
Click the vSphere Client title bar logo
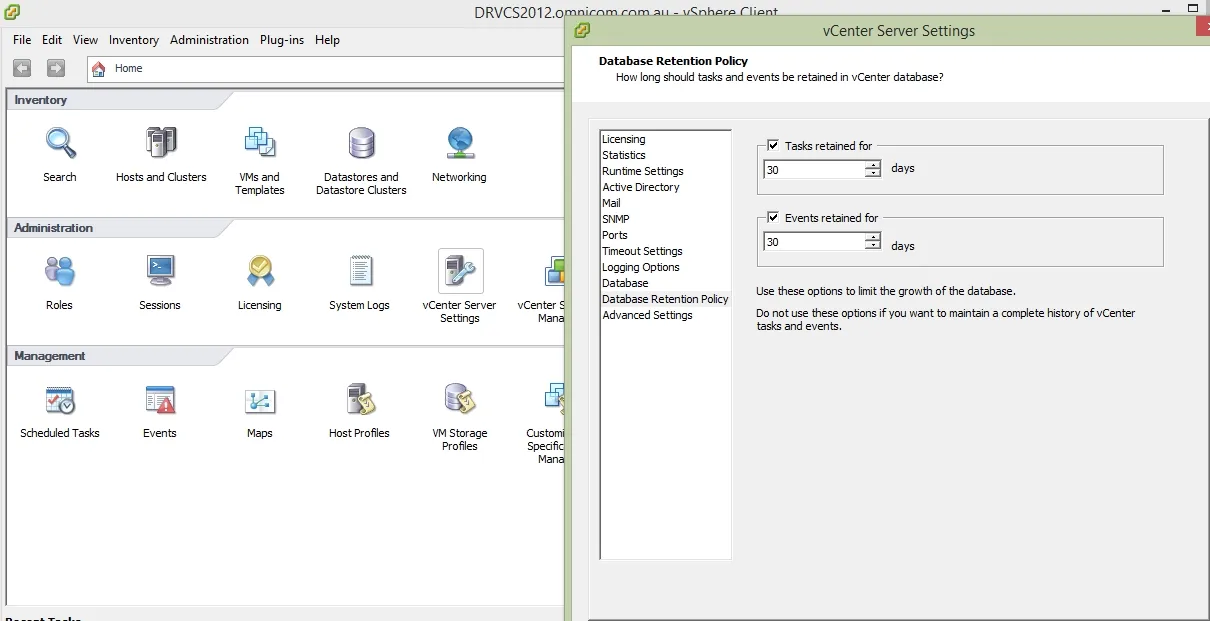[11, 13]
